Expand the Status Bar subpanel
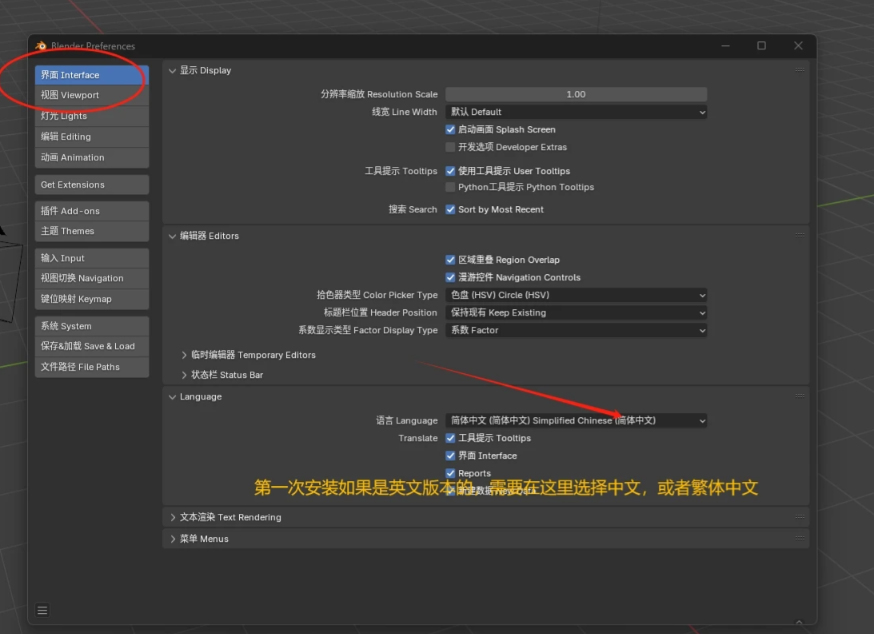This screenshot has width=874, height=634. [x=184, y=375]
